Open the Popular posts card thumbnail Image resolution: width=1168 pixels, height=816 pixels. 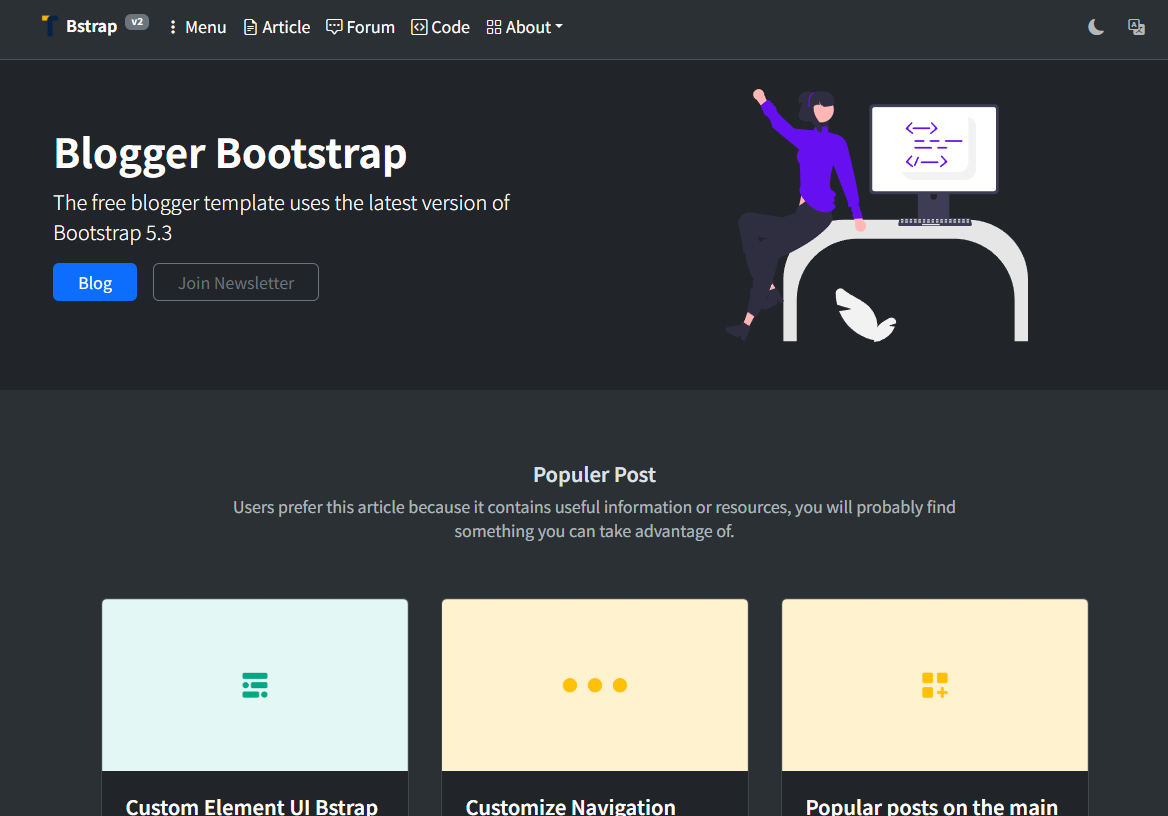935,685
